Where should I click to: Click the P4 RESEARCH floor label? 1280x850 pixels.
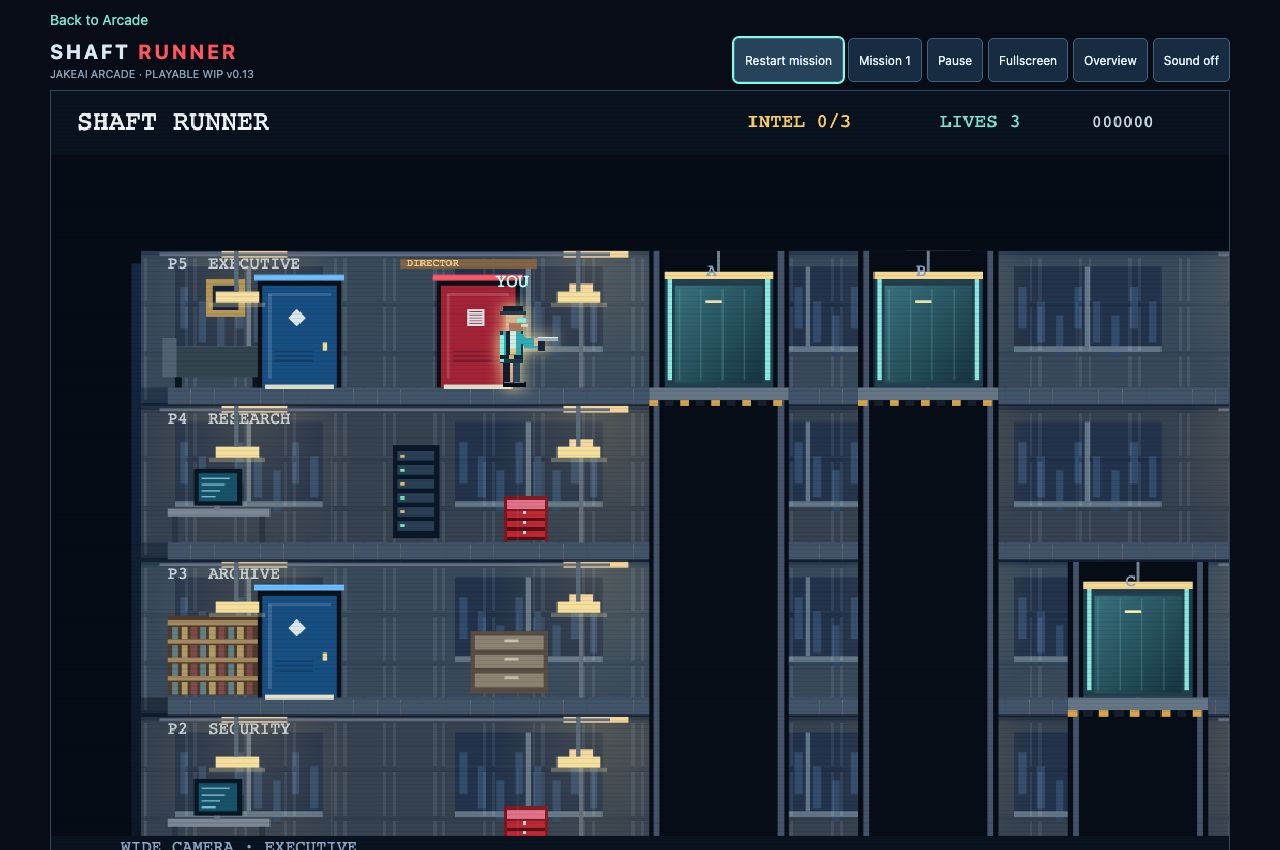229,419
